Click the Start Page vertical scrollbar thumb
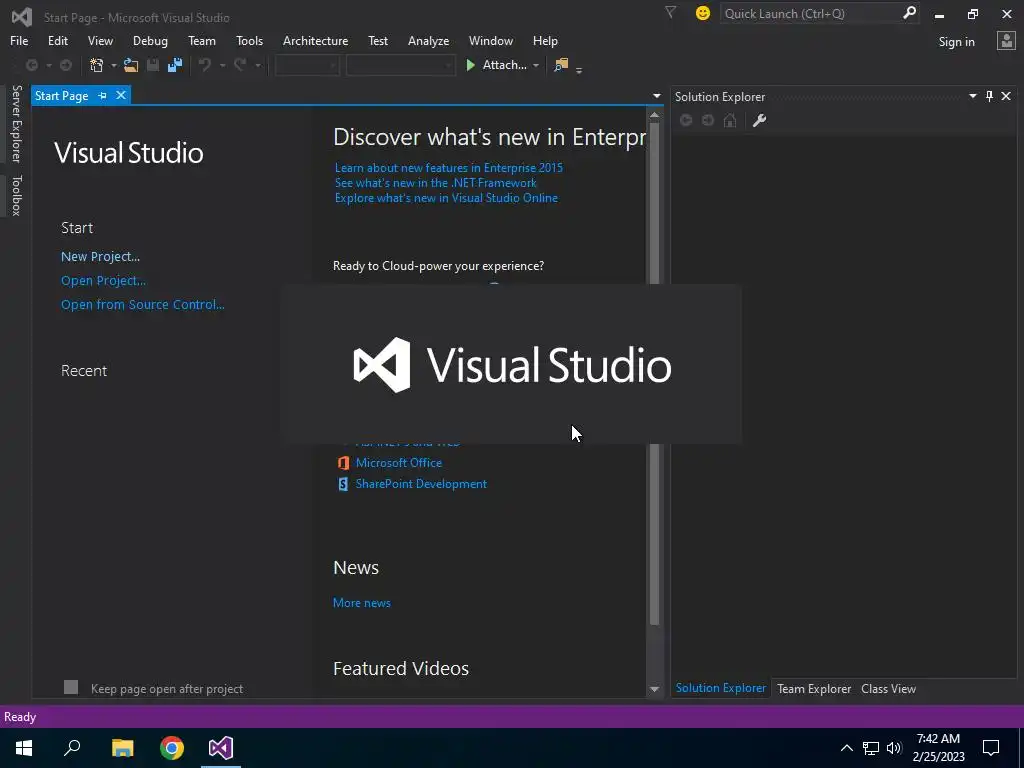The image size is (1024, 768). pos(654,373)
